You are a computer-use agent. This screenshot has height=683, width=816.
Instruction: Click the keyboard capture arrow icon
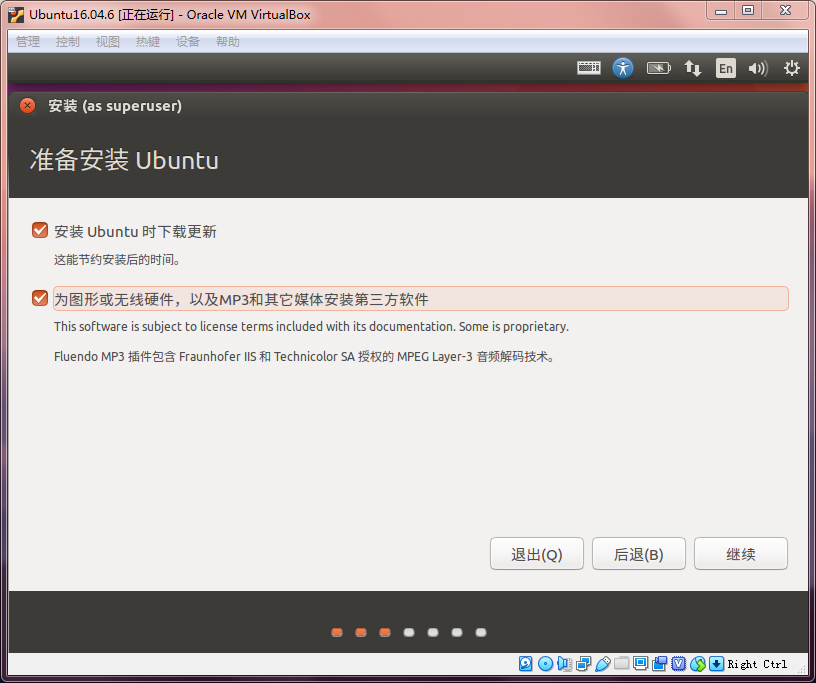click(717, 663)
